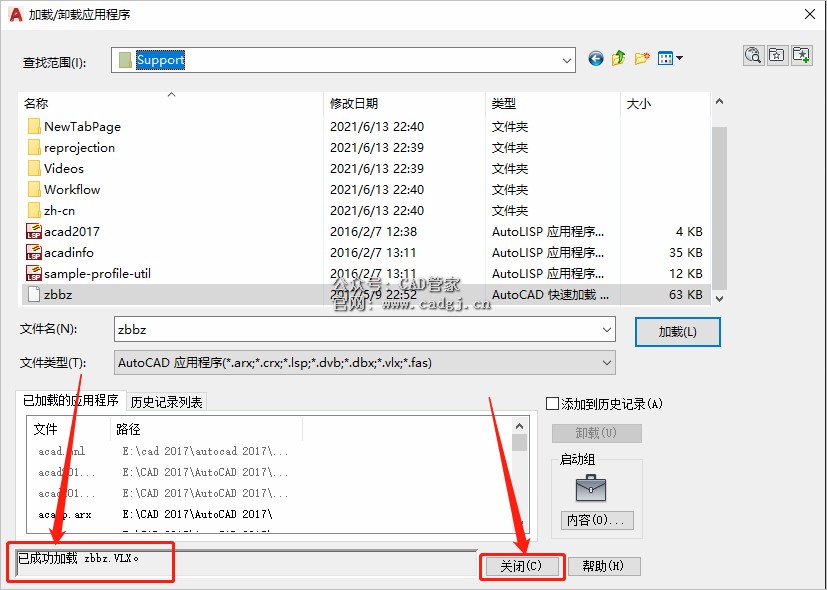This screenshot has width=827, height=590.
Task: Switch to 已加载的应用程序 tab
Action: 71,401
